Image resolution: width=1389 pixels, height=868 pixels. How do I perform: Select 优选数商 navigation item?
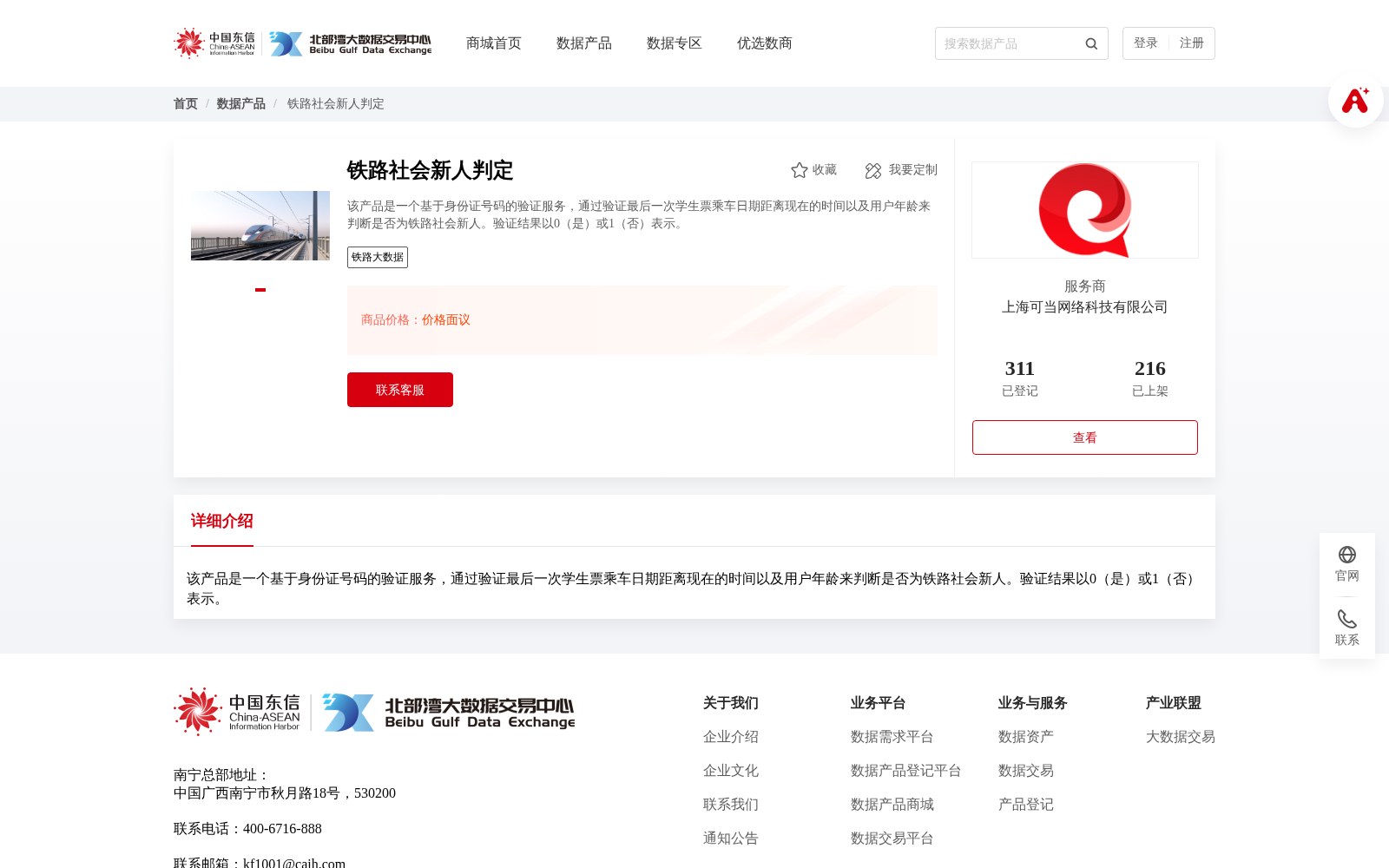pyautogui.click(x=765, y=43)
